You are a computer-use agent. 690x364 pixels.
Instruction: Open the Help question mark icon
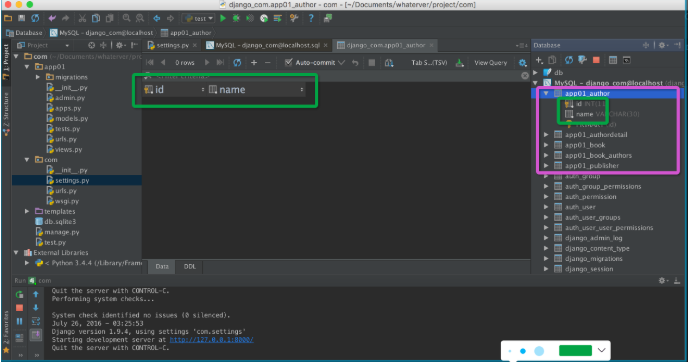coord(311,18)
